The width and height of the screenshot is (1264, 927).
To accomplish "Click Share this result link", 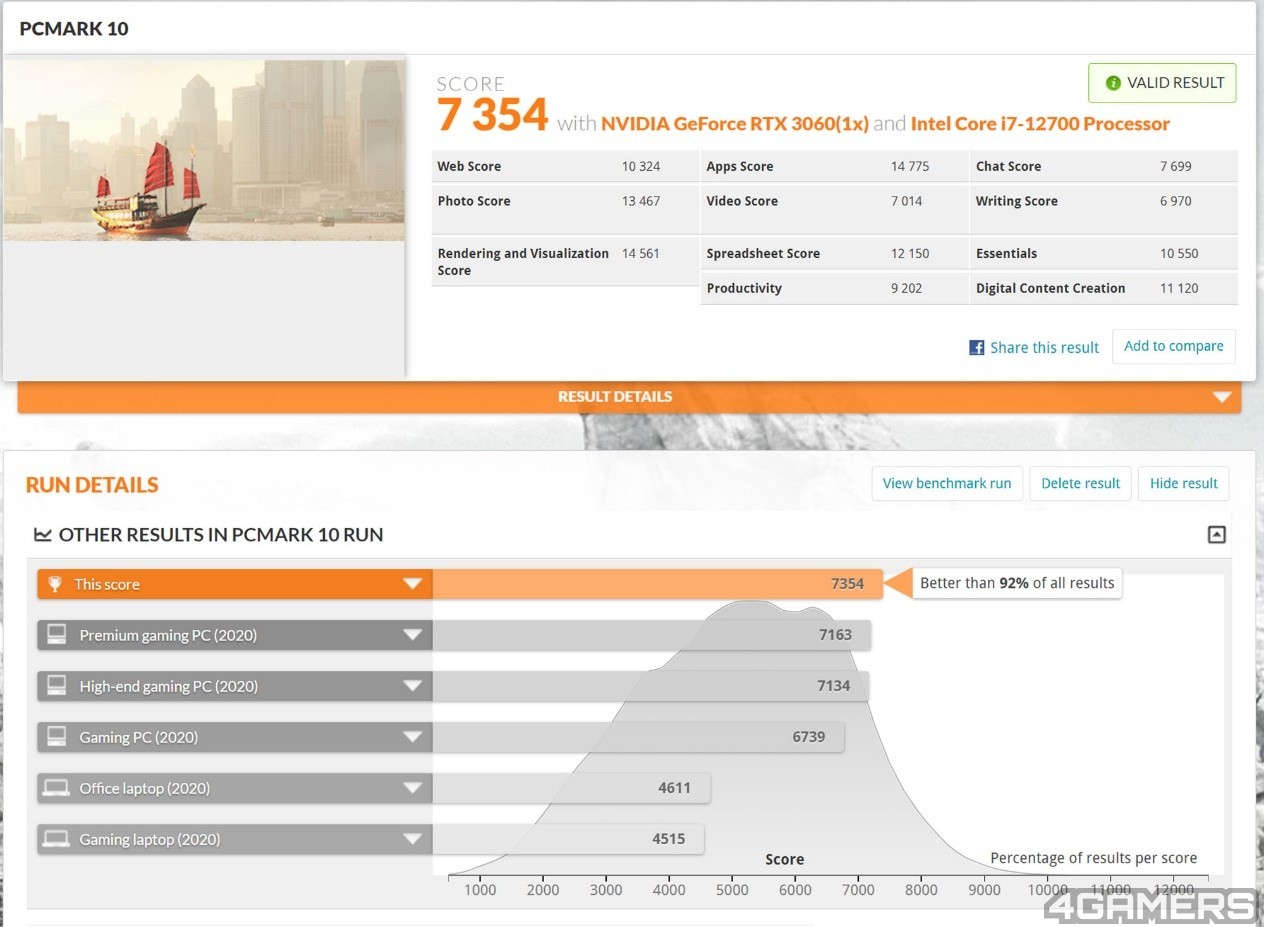I will [x=1044, y=347].
